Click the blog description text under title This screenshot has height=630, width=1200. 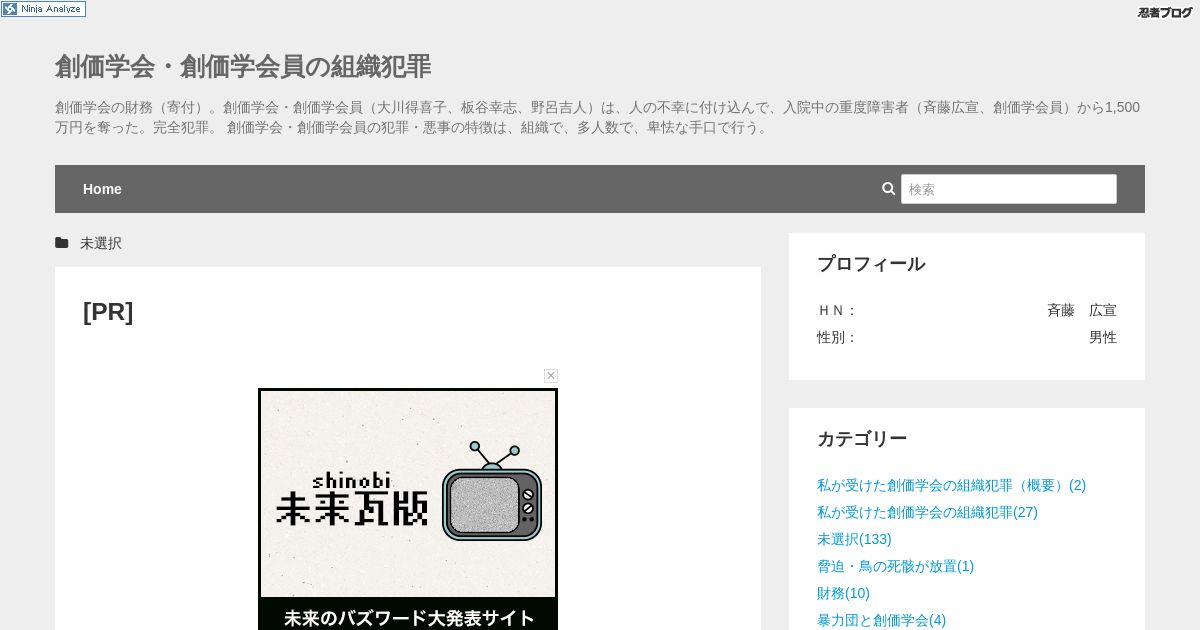click(597, 117)
